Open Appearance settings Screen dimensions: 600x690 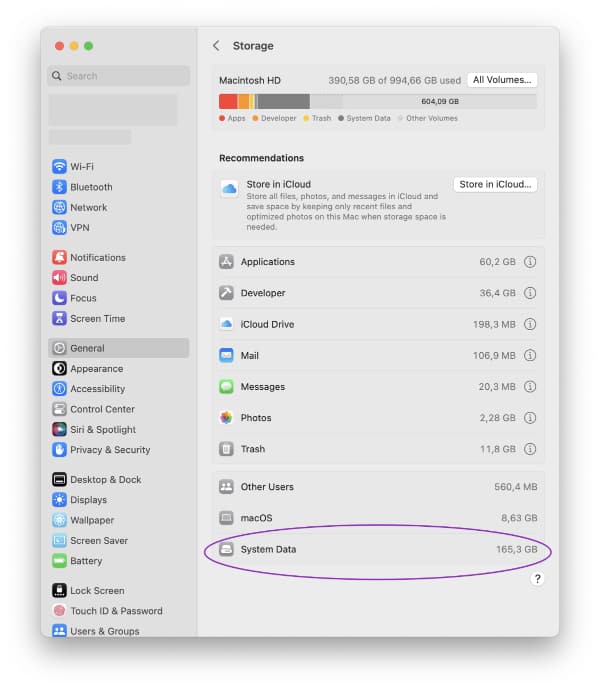coord(88,368)
